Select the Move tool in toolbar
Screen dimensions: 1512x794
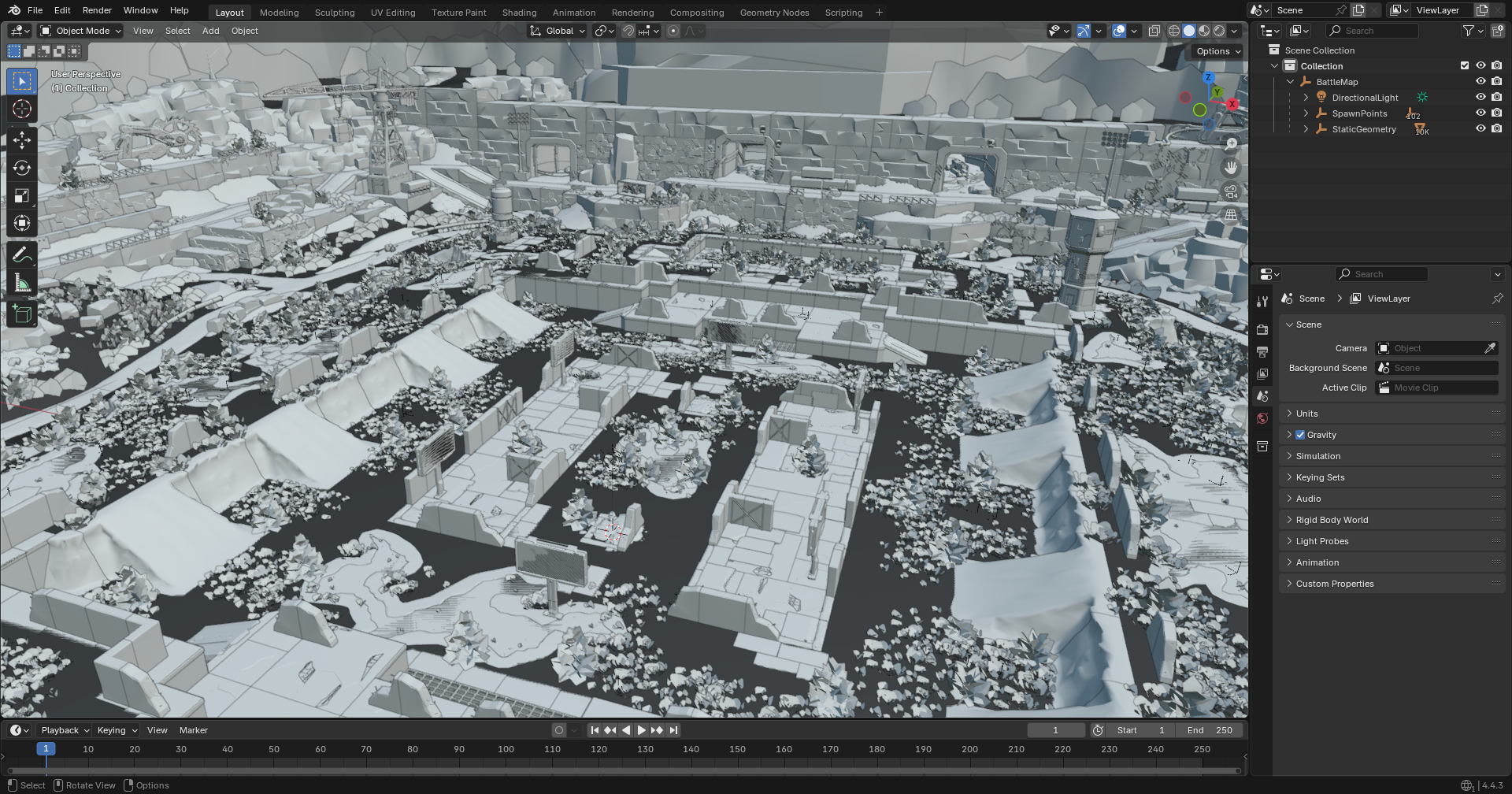tap(22, 140)
